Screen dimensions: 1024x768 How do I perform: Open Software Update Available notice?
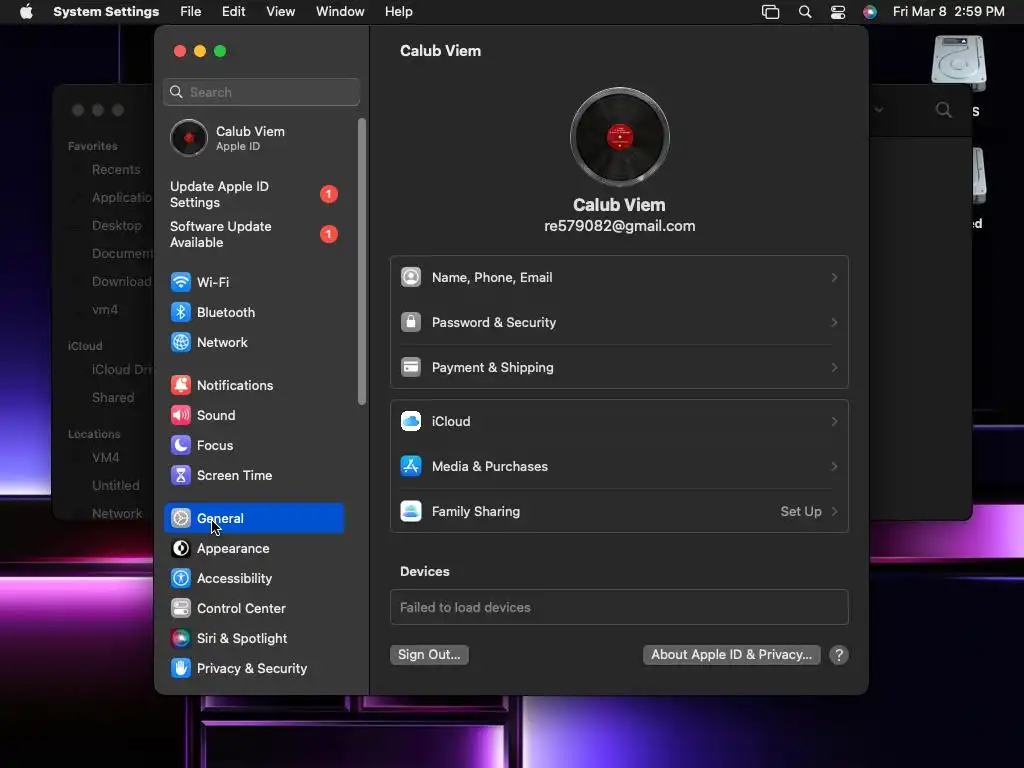(x=253, y=234)
